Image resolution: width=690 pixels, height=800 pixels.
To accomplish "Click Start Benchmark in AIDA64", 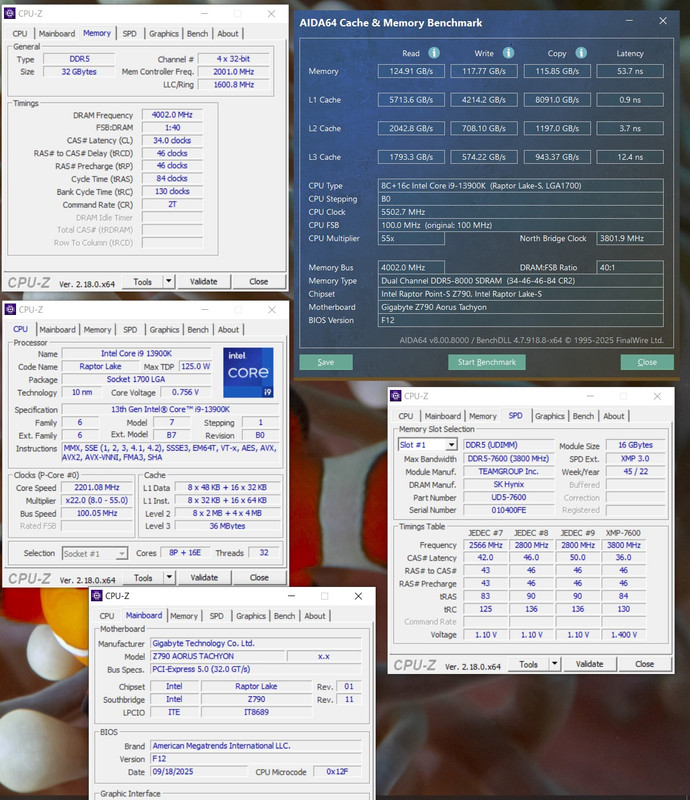I will click(x=487, y=362).
